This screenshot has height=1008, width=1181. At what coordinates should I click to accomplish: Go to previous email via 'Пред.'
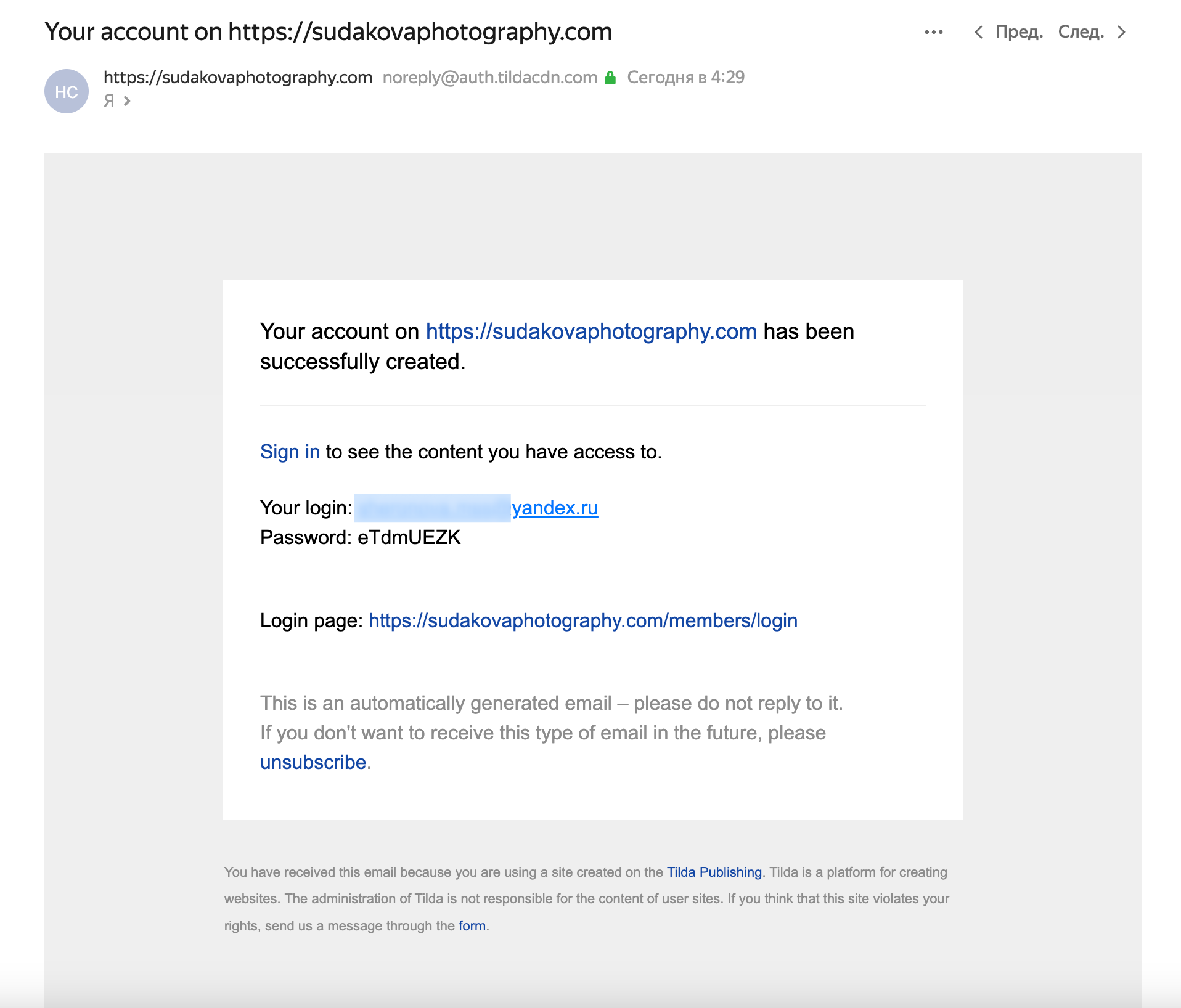1019,32
